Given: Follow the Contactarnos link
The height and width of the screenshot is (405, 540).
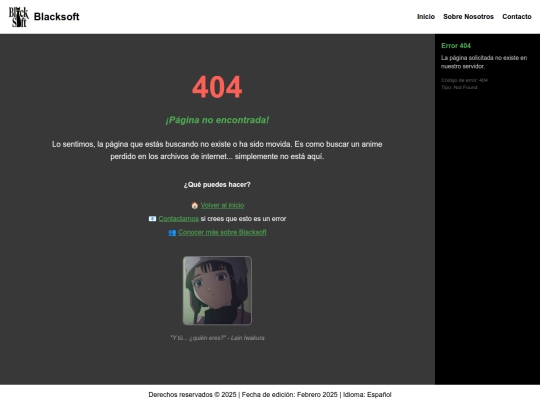Looking at the screenshot, I should coord(178,219).
